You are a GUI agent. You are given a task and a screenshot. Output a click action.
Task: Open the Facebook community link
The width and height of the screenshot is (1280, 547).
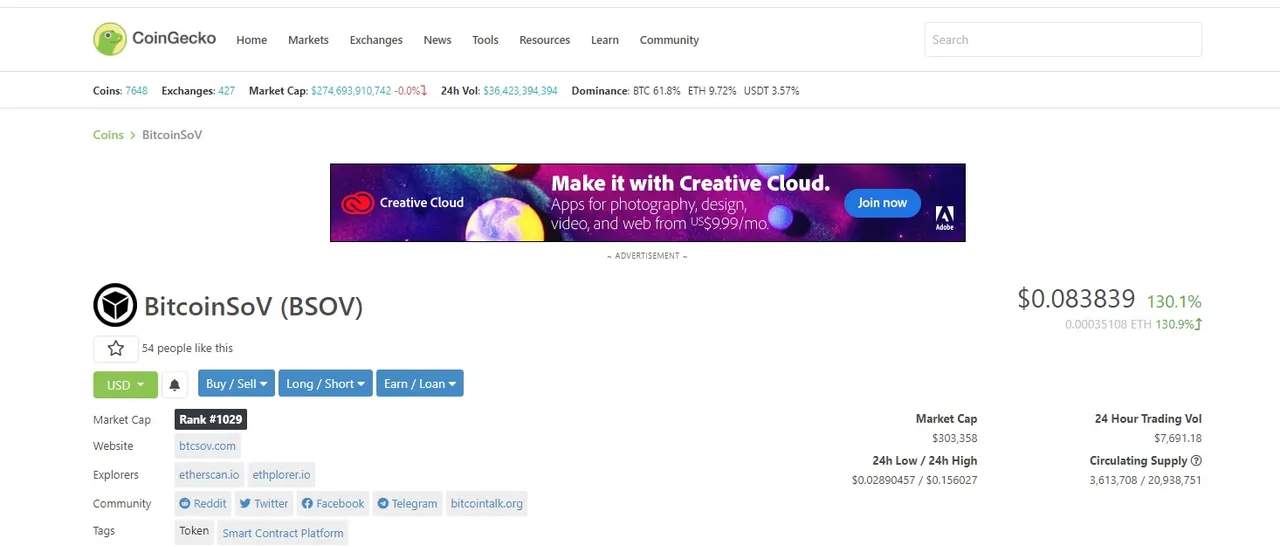point(333,504)
